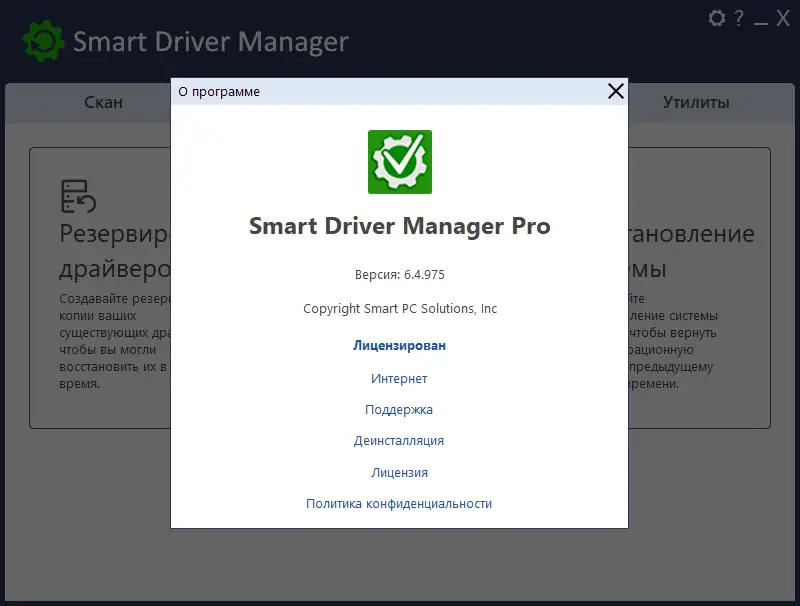Click the green Pro logo inside the About dialog

click(399, 163)
